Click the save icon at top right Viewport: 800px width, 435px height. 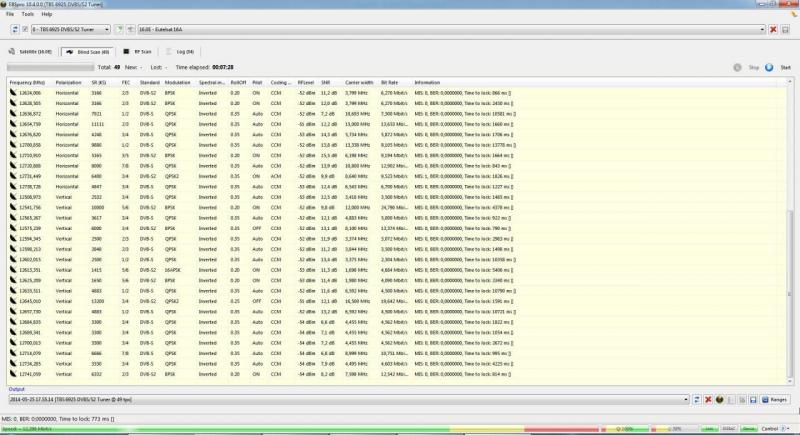tap(787, 30)
